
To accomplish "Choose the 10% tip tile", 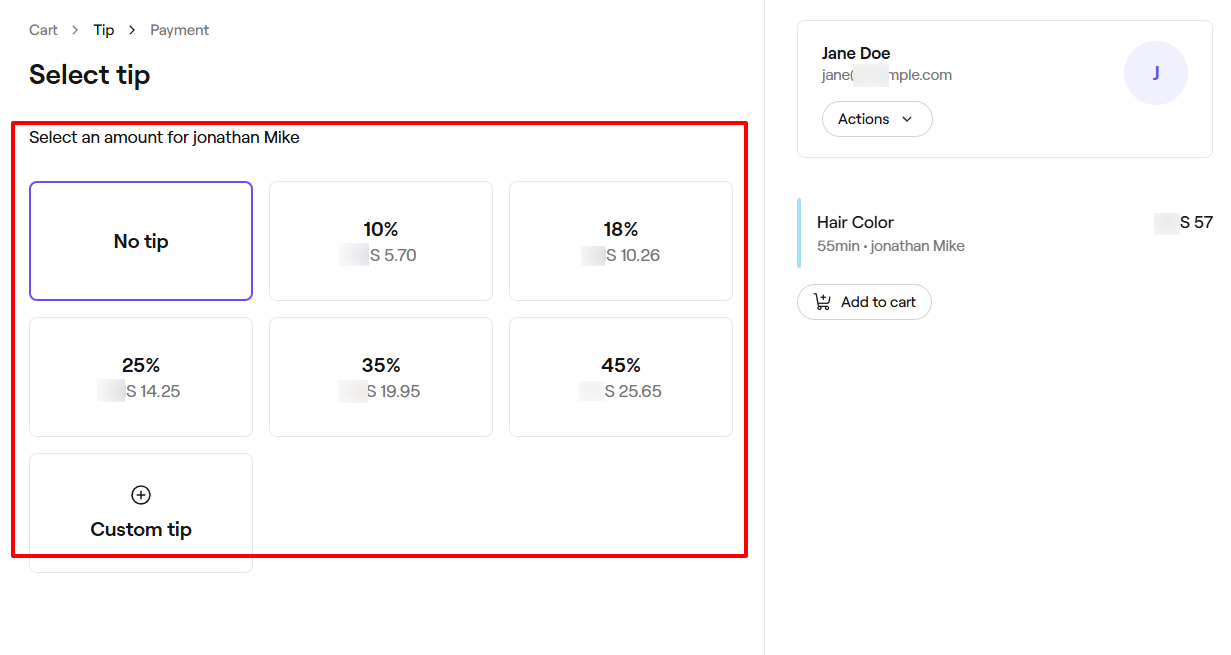I will tap(381, 241).
